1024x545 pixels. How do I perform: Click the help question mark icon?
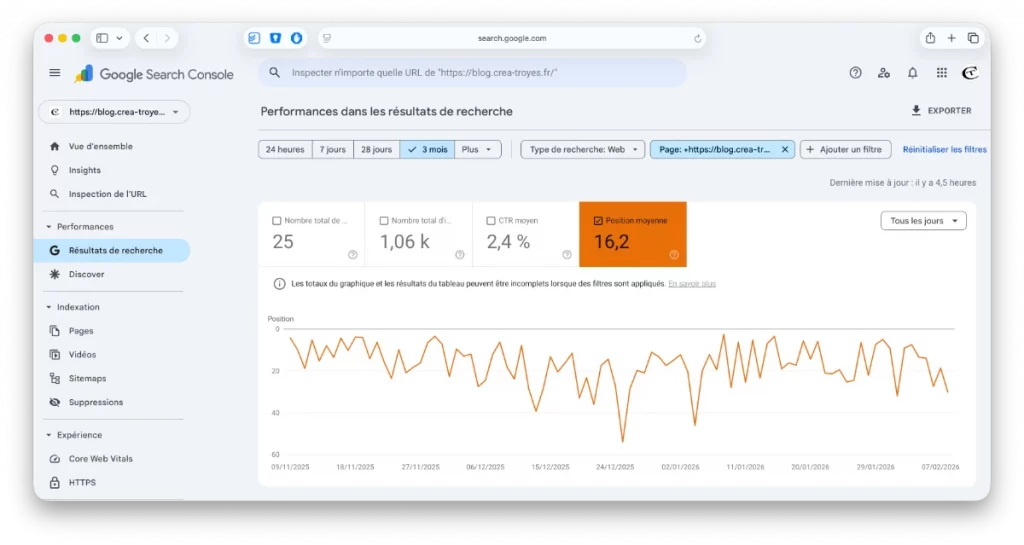855,73
